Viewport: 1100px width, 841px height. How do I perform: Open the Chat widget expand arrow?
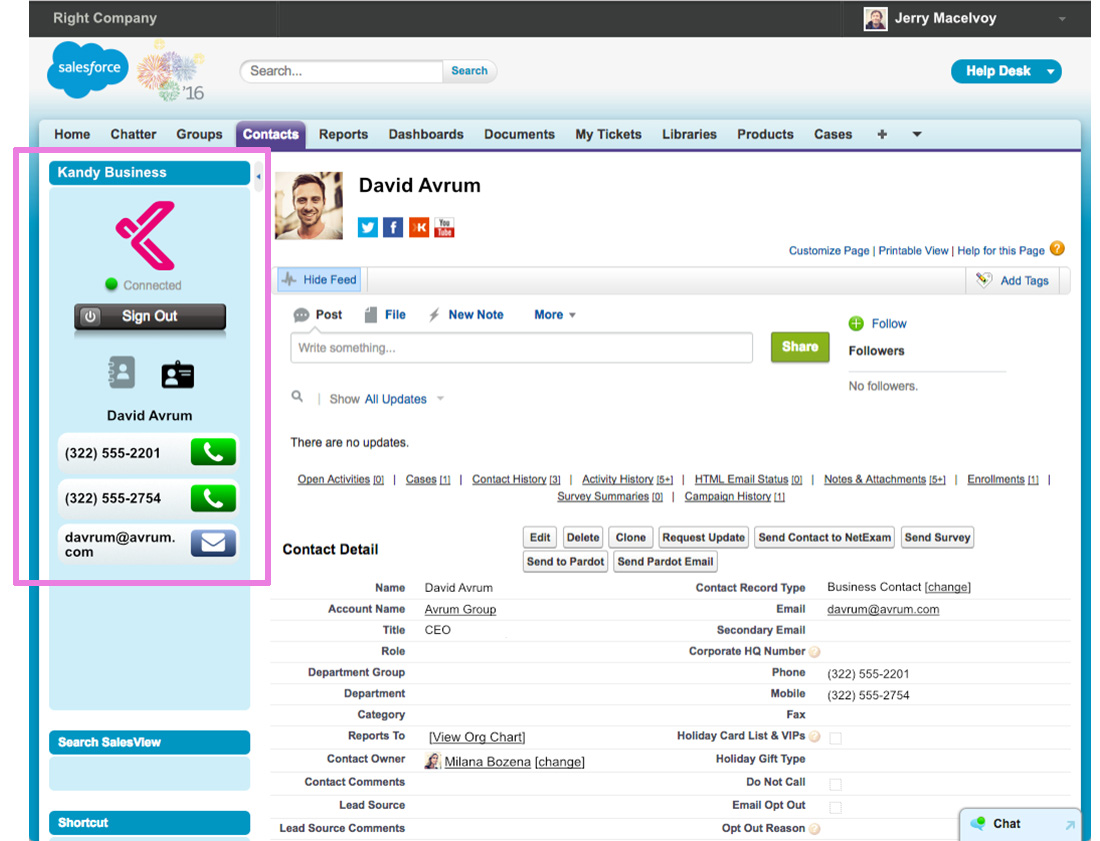[1070, 825]
